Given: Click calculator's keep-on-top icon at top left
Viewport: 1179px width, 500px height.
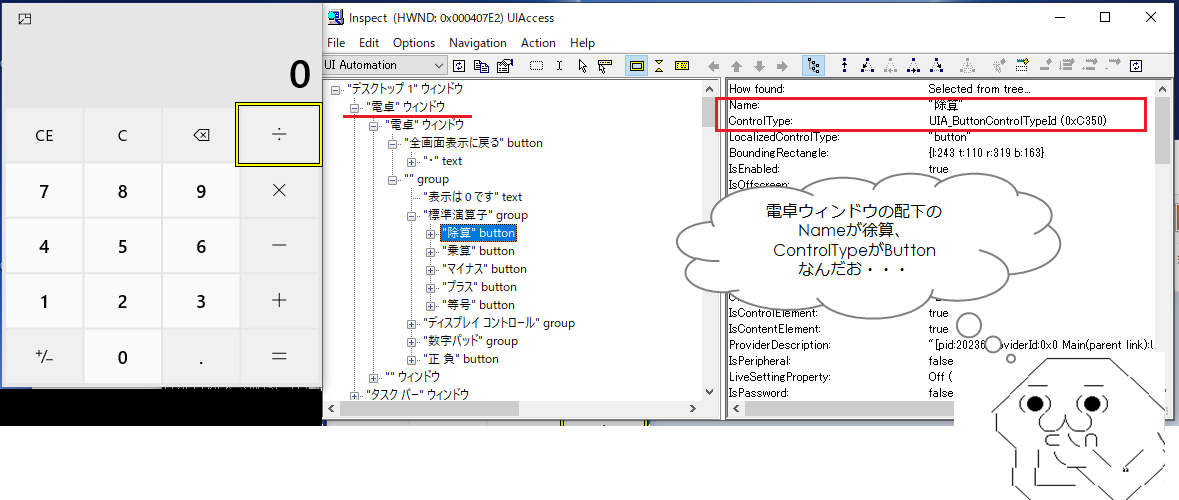Looking at the screenshot, I should pos(25,20).
